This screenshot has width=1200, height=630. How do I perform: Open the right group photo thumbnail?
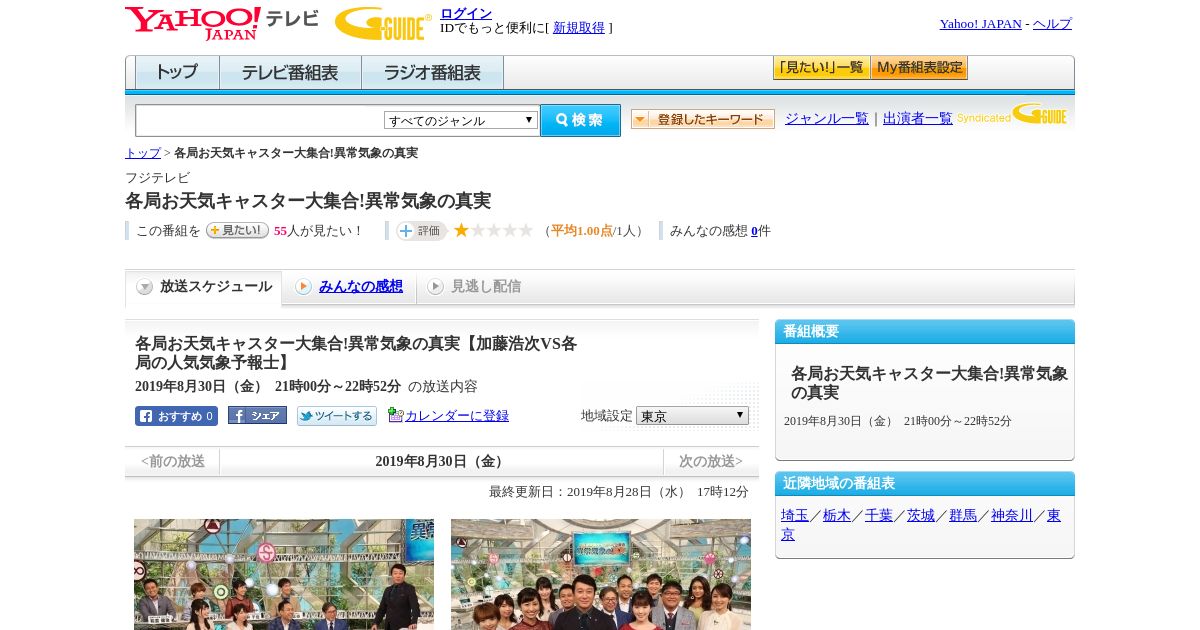(x=601, y=574)
